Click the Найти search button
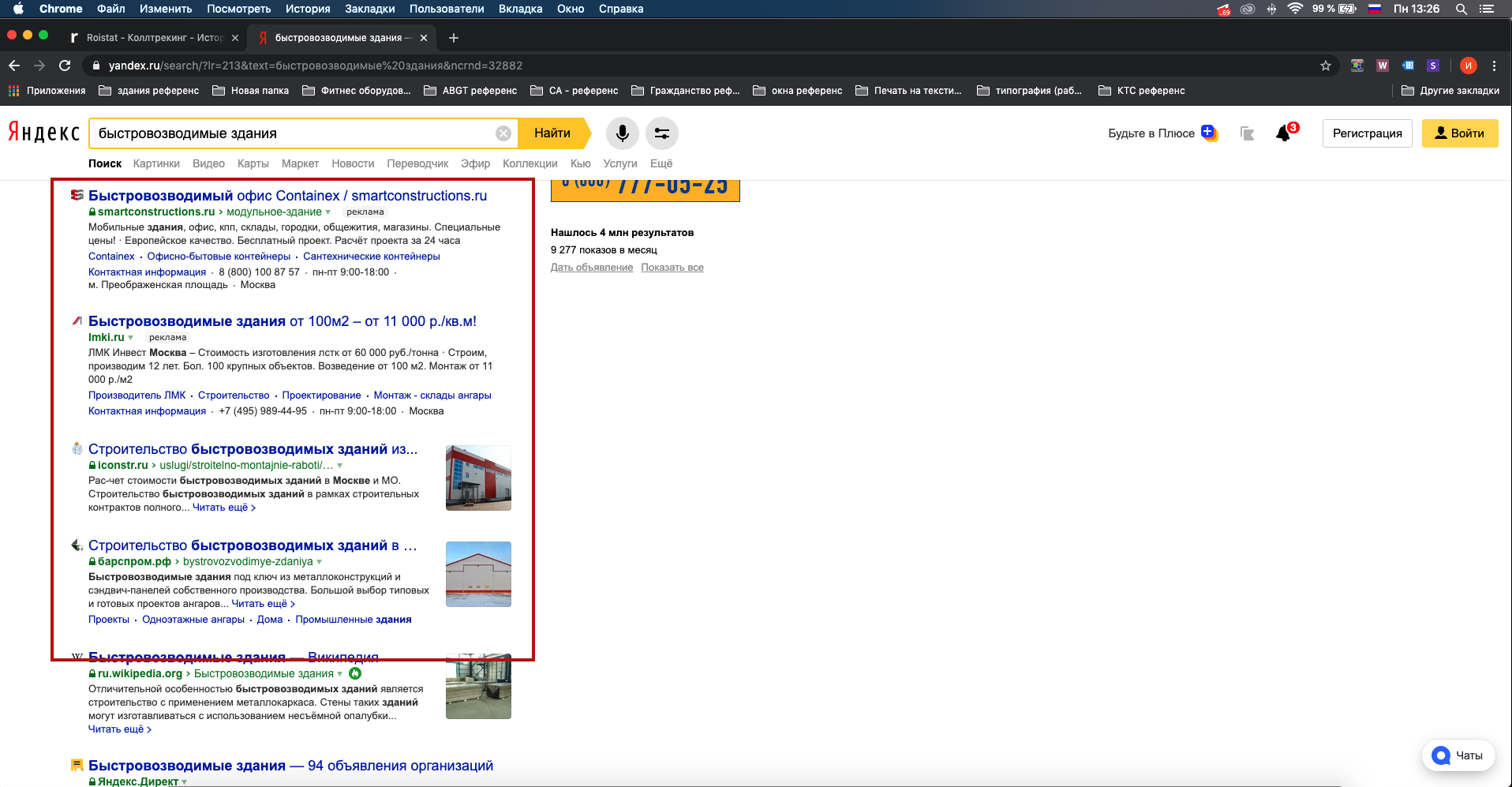The image size is (1512, 787). (553, 133)
